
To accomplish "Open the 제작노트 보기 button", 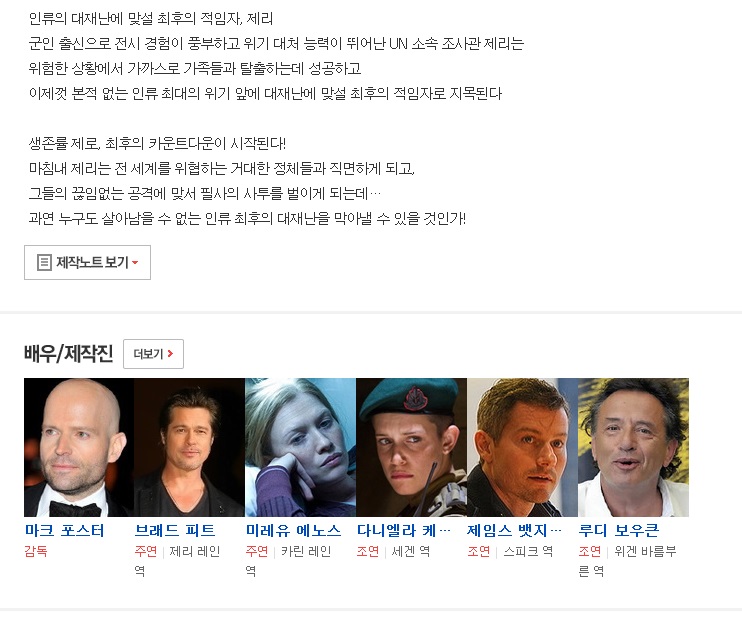I will coord(88,263).
